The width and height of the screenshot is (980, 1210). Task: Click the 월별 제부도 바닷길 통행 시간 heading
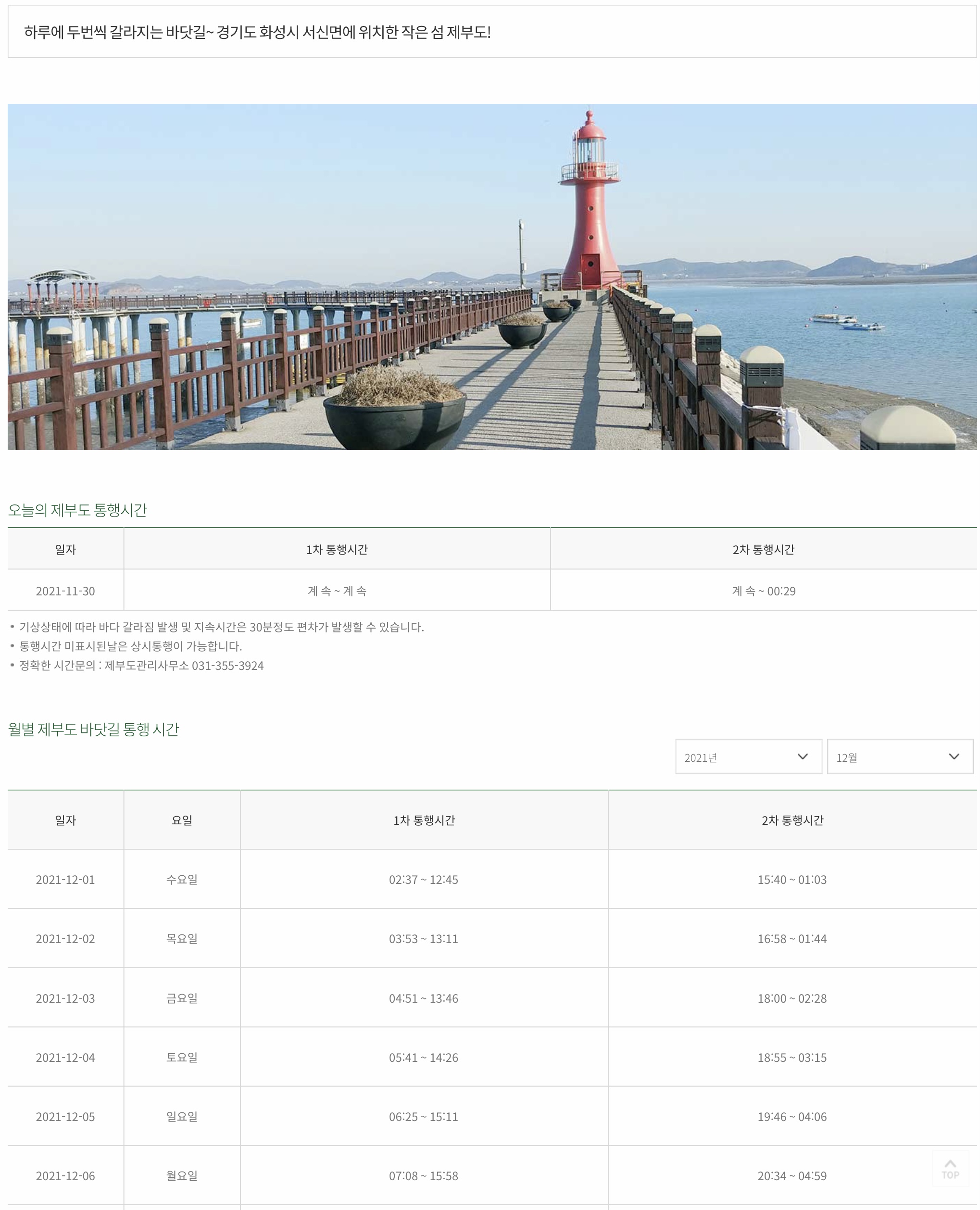point(94,729)
